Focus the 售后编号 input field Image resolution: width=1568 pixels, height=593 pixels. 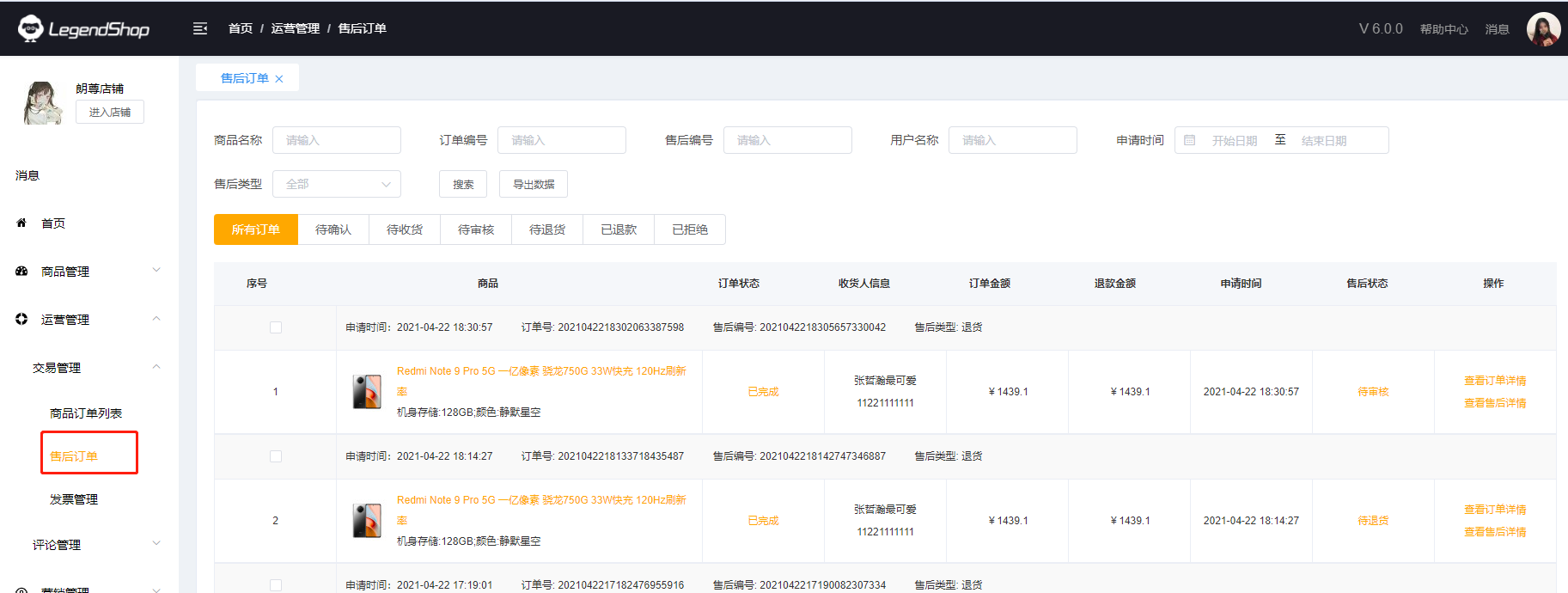788,140
